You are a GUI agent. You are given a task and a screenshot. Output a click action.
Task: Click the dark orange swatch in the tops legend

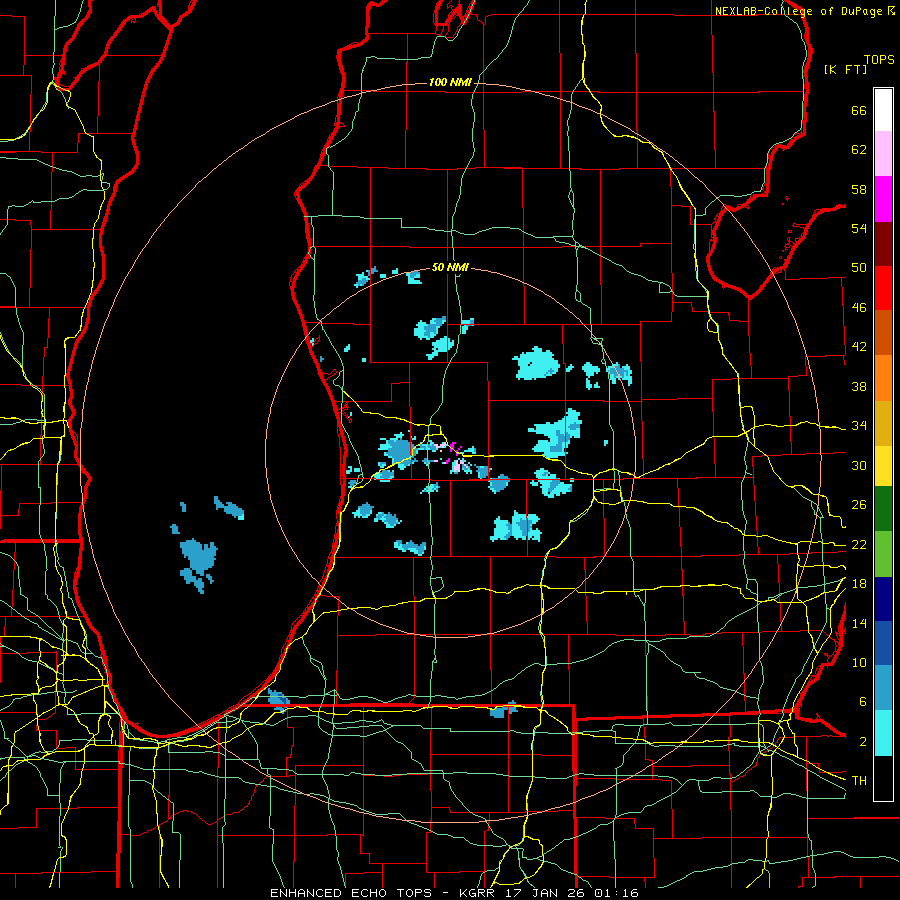pyautogui.click(x=883, y=332)
